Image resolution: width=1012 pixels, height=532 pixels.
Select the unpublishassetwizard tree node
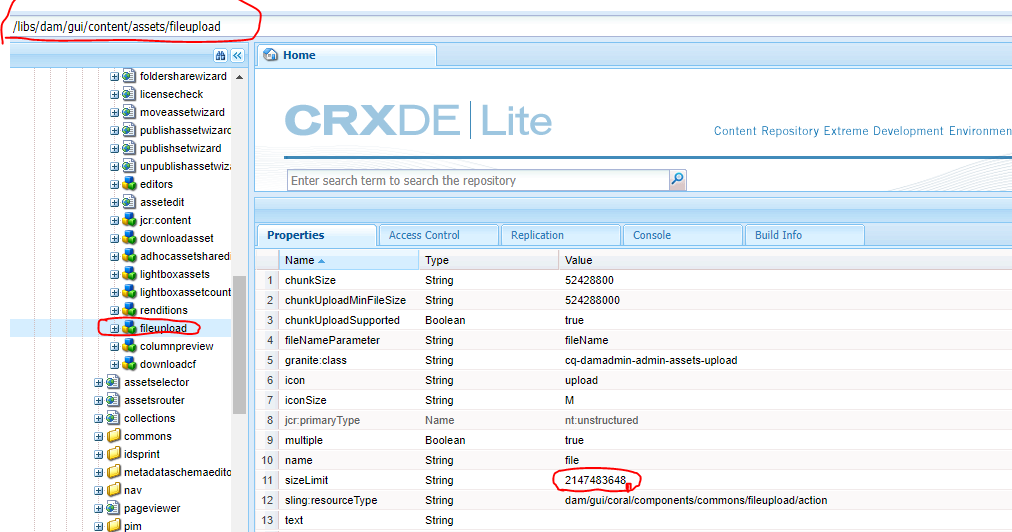pos(185,166)
